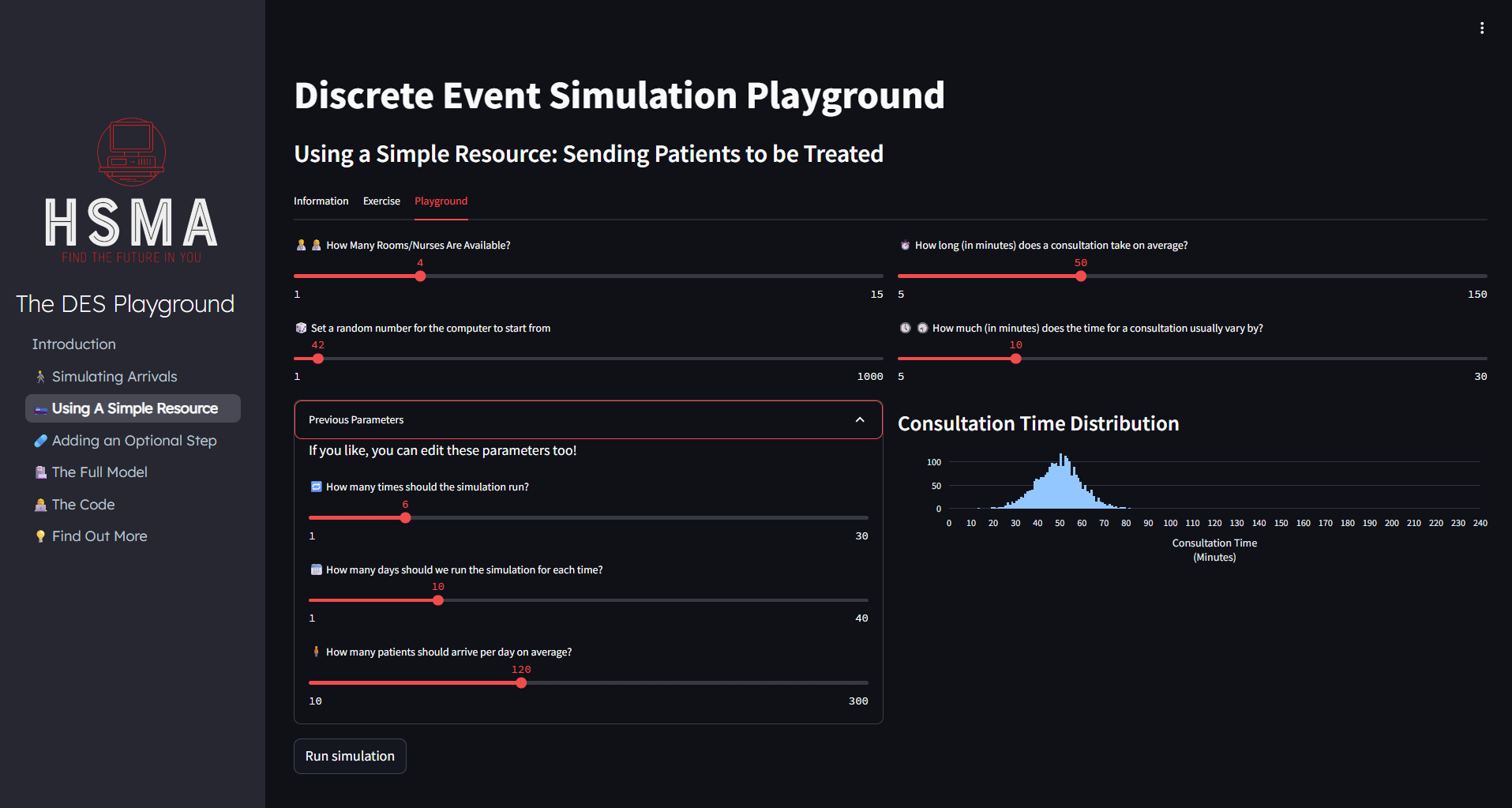The image size is (1512, 808).
Task: Click the coder icon beside The Code
Action: point(41,505)
